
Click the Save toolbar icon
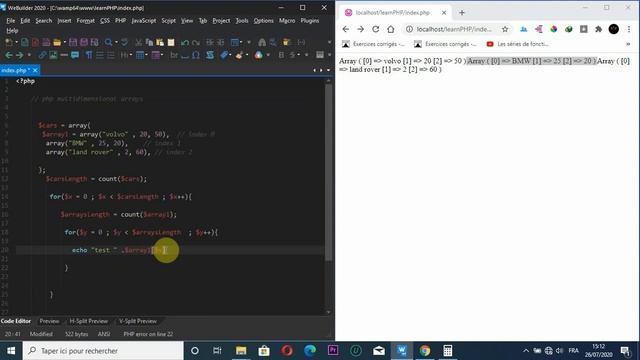pyautogui.click(x=73, y=42)
